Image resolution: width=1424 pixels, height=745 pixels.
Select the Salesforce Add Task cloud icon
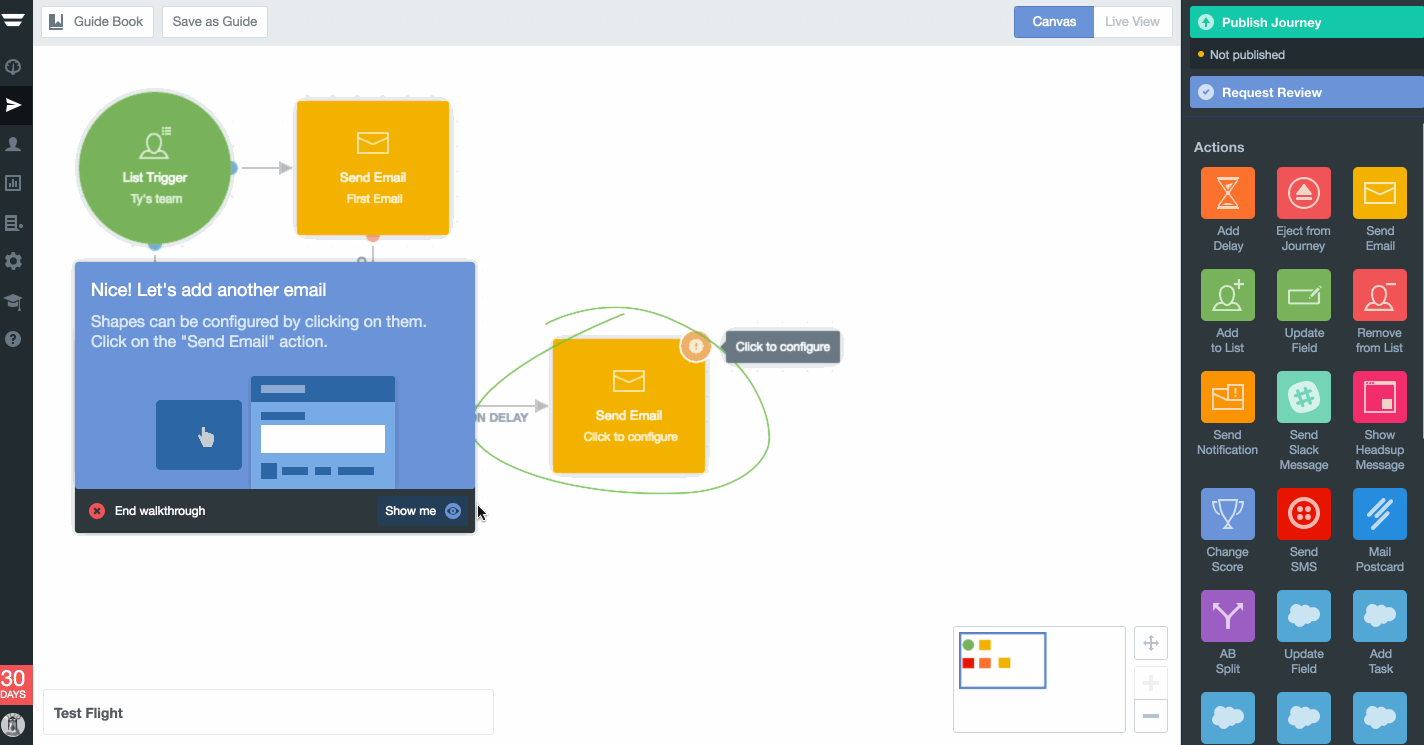coord(1379,616)
